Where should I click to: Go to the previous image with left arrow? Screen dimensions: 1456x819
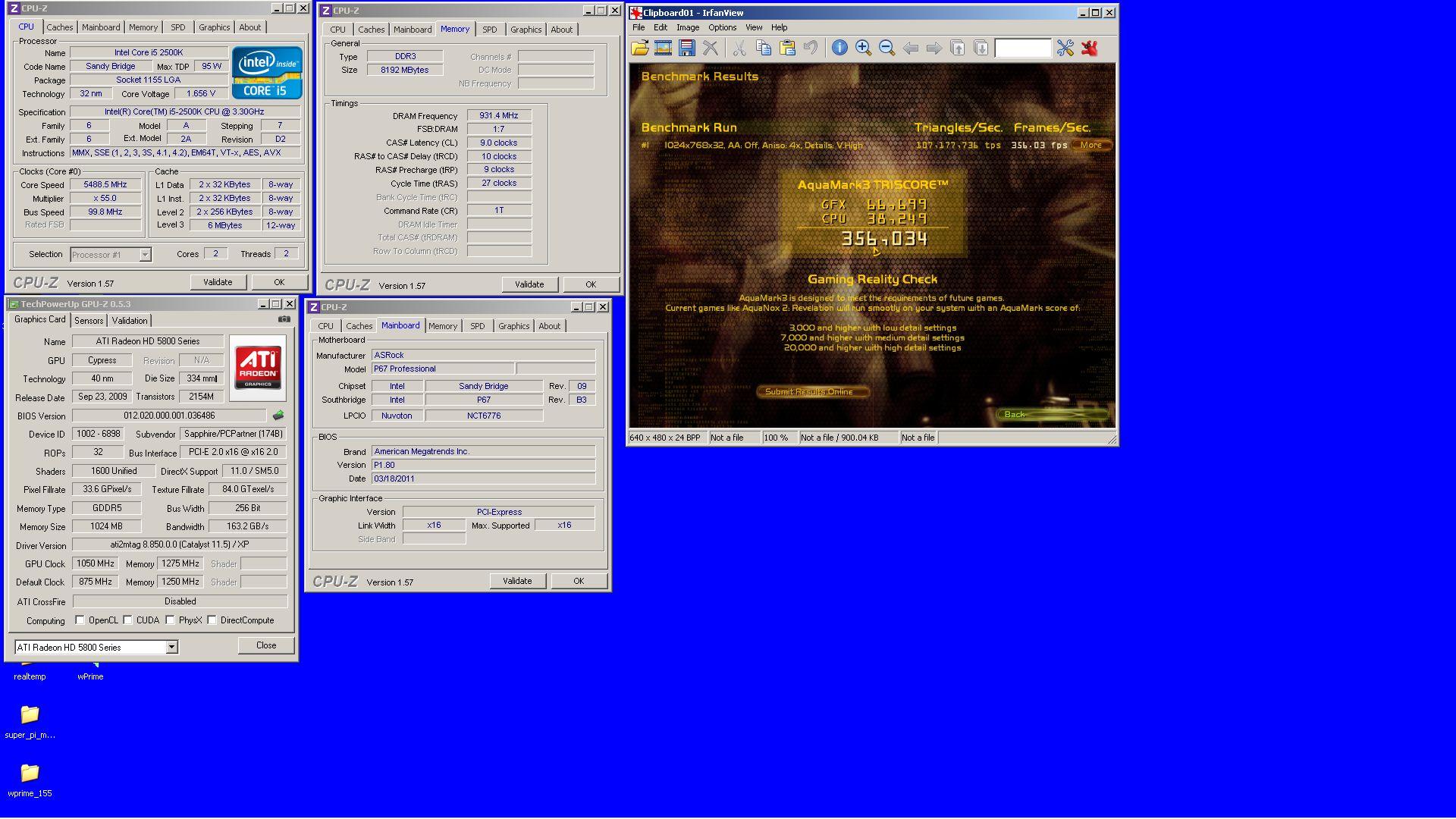(x=910, y=48)
